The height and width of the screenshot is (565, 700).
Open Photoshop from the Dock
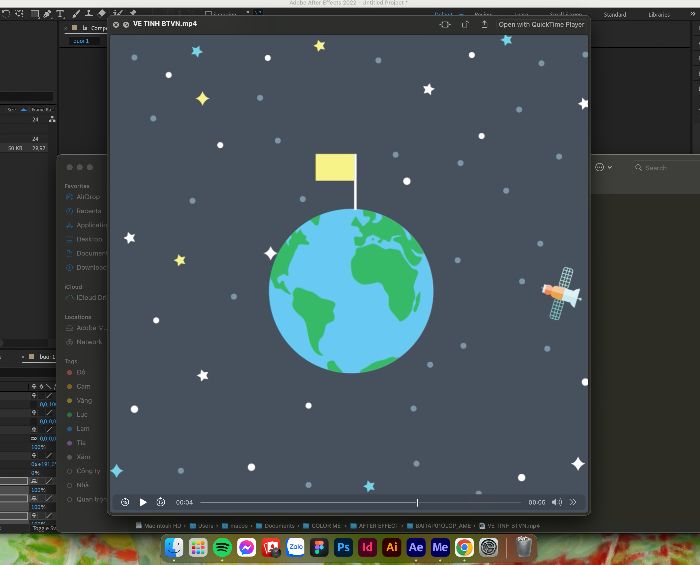coord(343,547)
